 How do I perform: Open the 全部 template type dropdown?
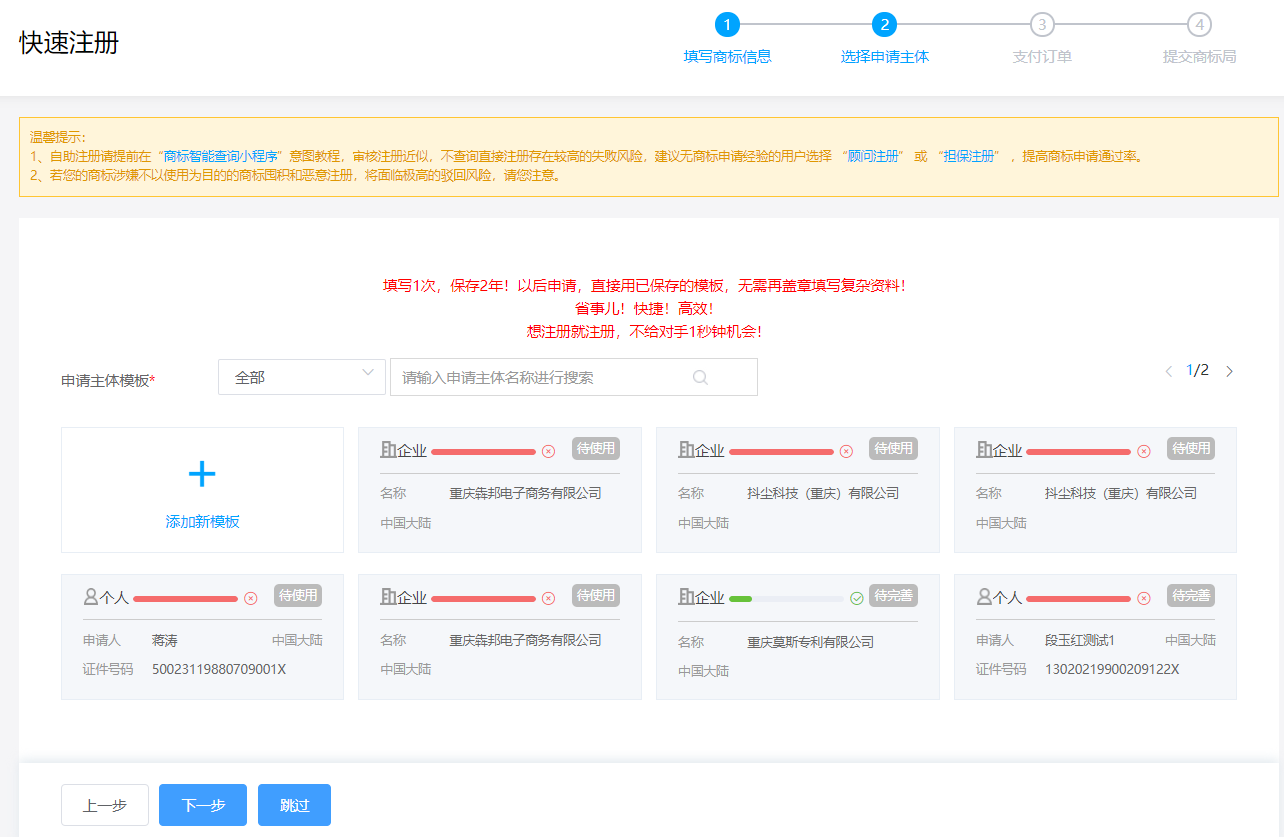[x=302, y=377]
